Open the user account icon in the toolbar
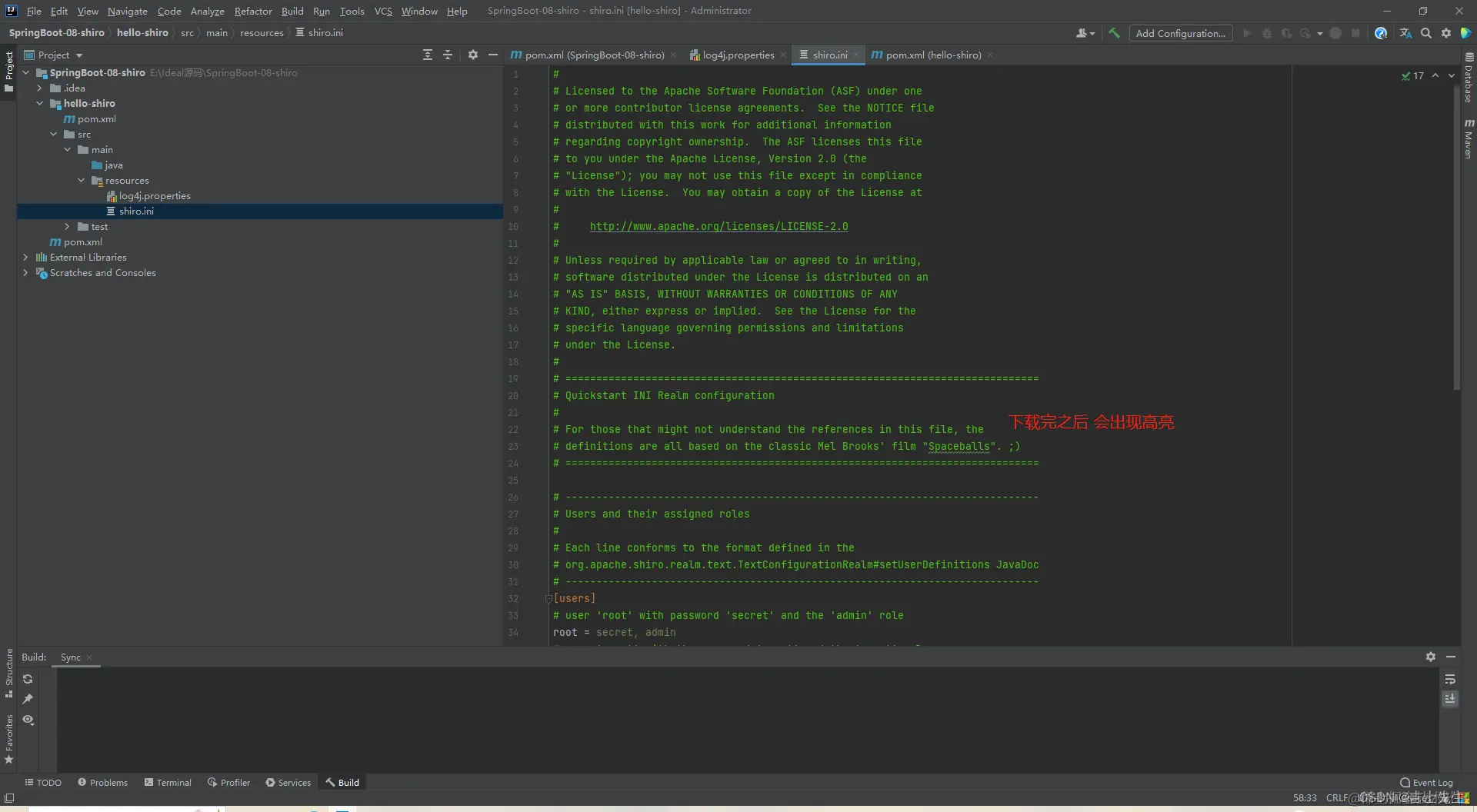Screen dimensions: 1477x812 click(x=1085, y=33)
